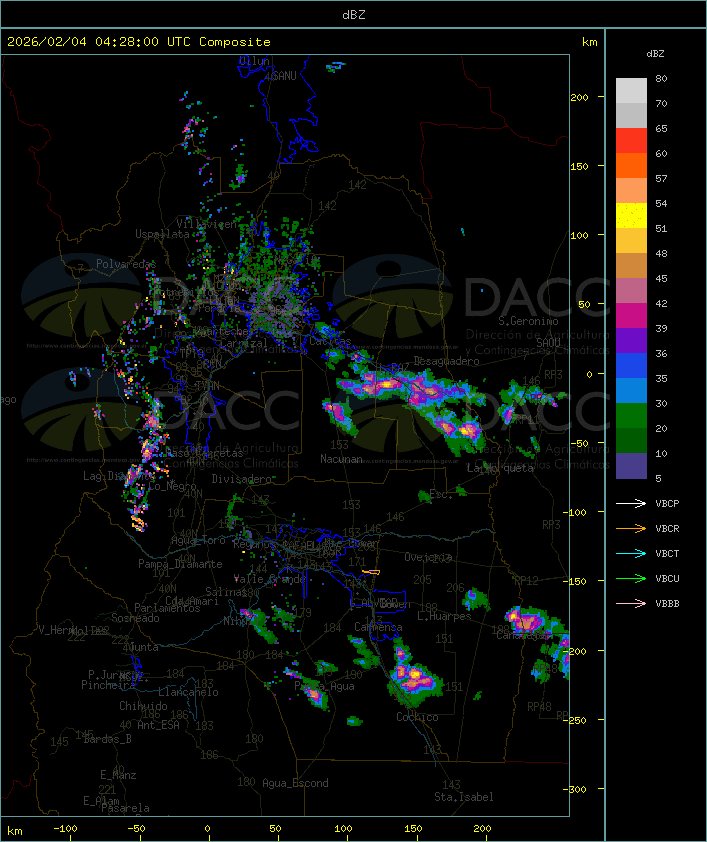Click the VBCU legend label
The height and width of the screenshot is (842, 707).
(x=667, y=579)
